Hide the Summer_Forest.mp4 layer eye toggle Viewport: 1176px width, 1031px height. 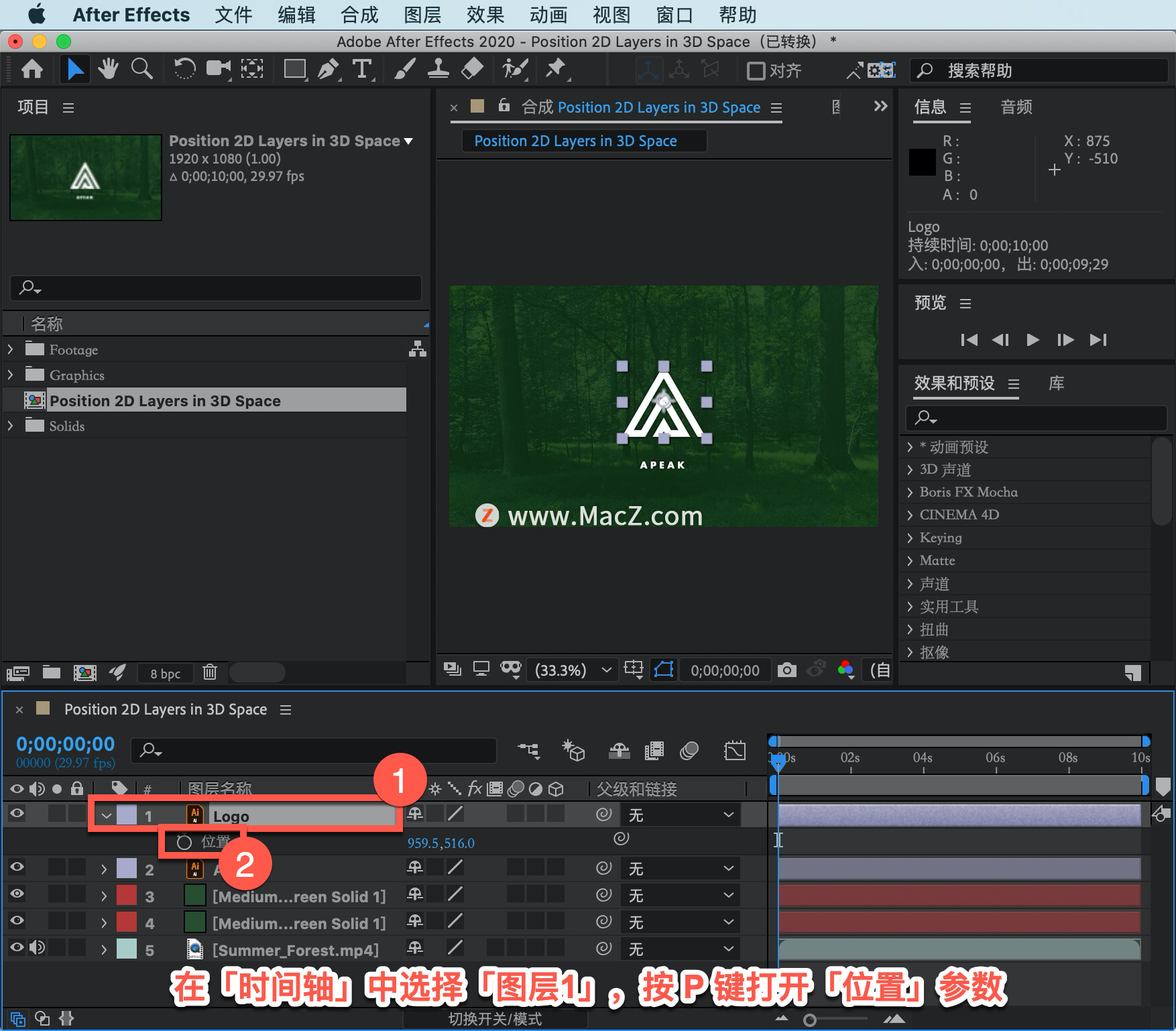(x=17, y=947)
